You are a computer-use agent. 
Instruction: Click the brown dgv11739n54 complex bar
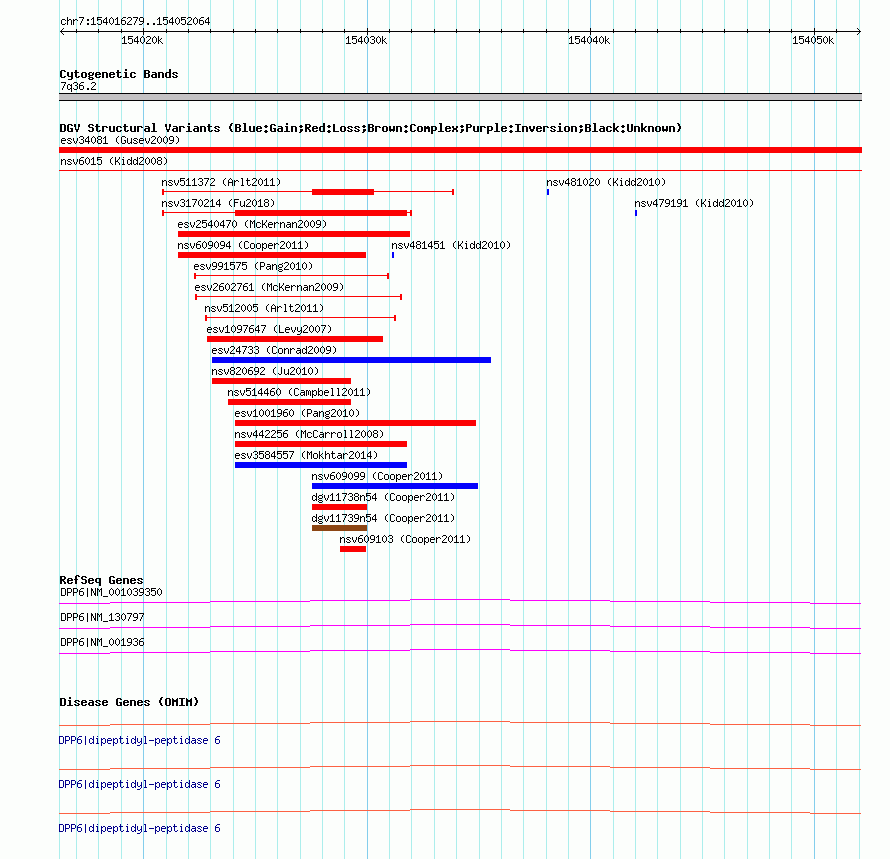(339, 528)
